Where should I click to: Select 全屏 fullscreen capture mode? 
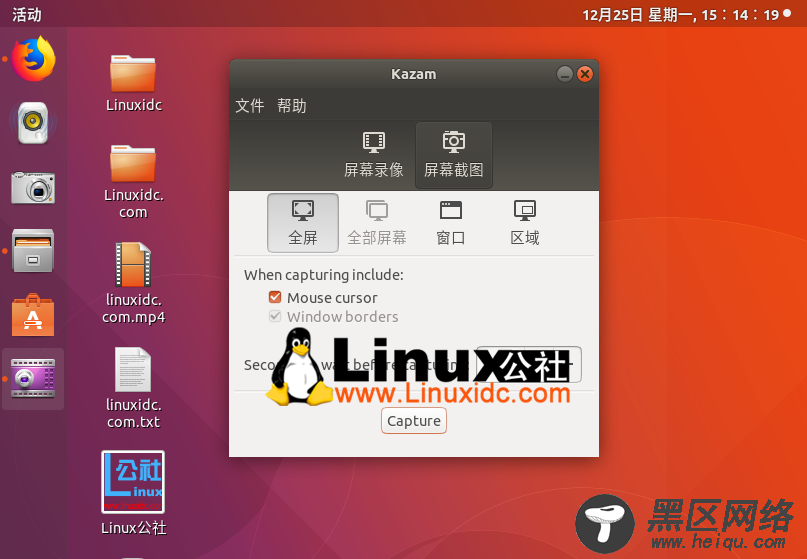(x=303, y=223)
